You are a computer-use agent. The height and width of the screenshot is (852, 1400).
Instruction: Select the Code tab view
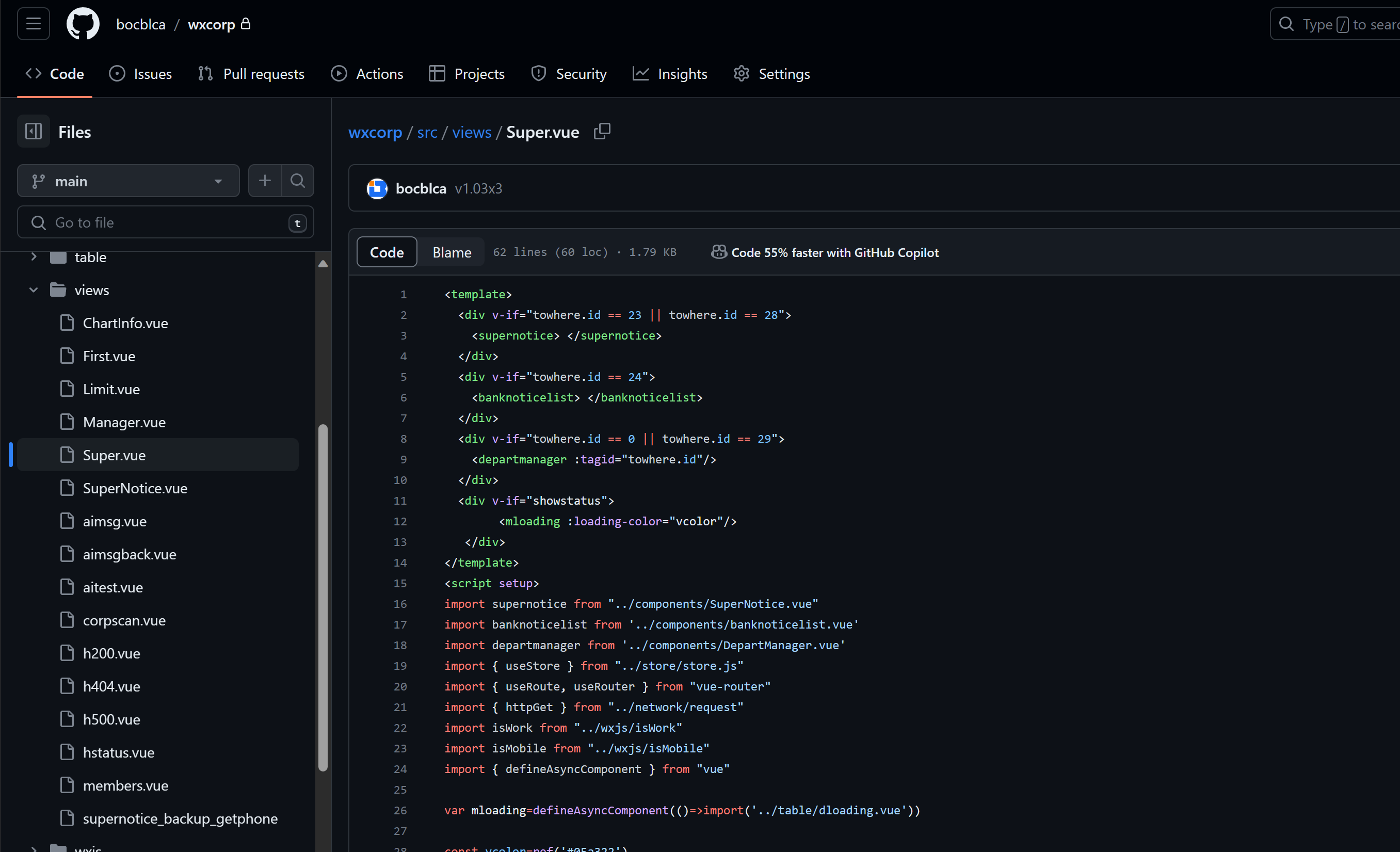pos(387,252)
